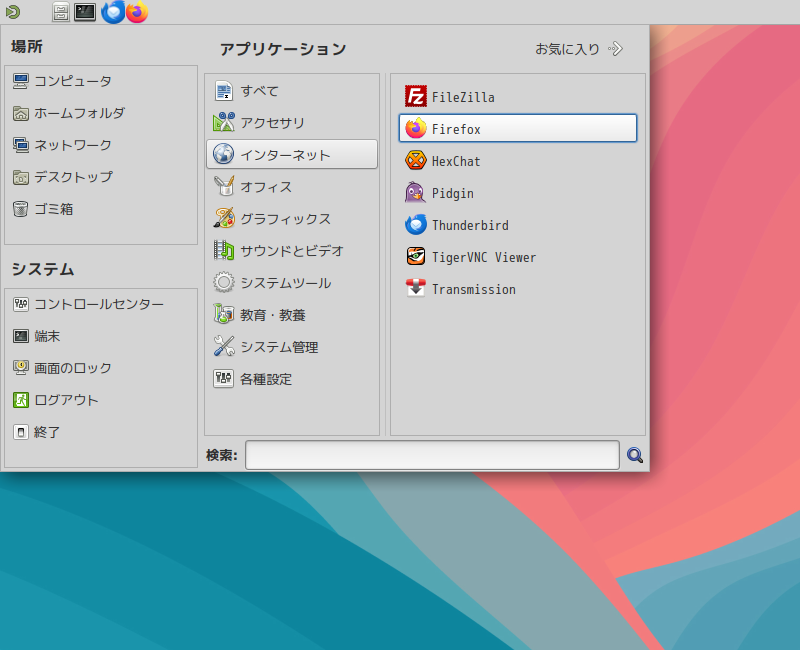Click the 終了 shutdown icon

pyautogui.click(x=20, y=432)
